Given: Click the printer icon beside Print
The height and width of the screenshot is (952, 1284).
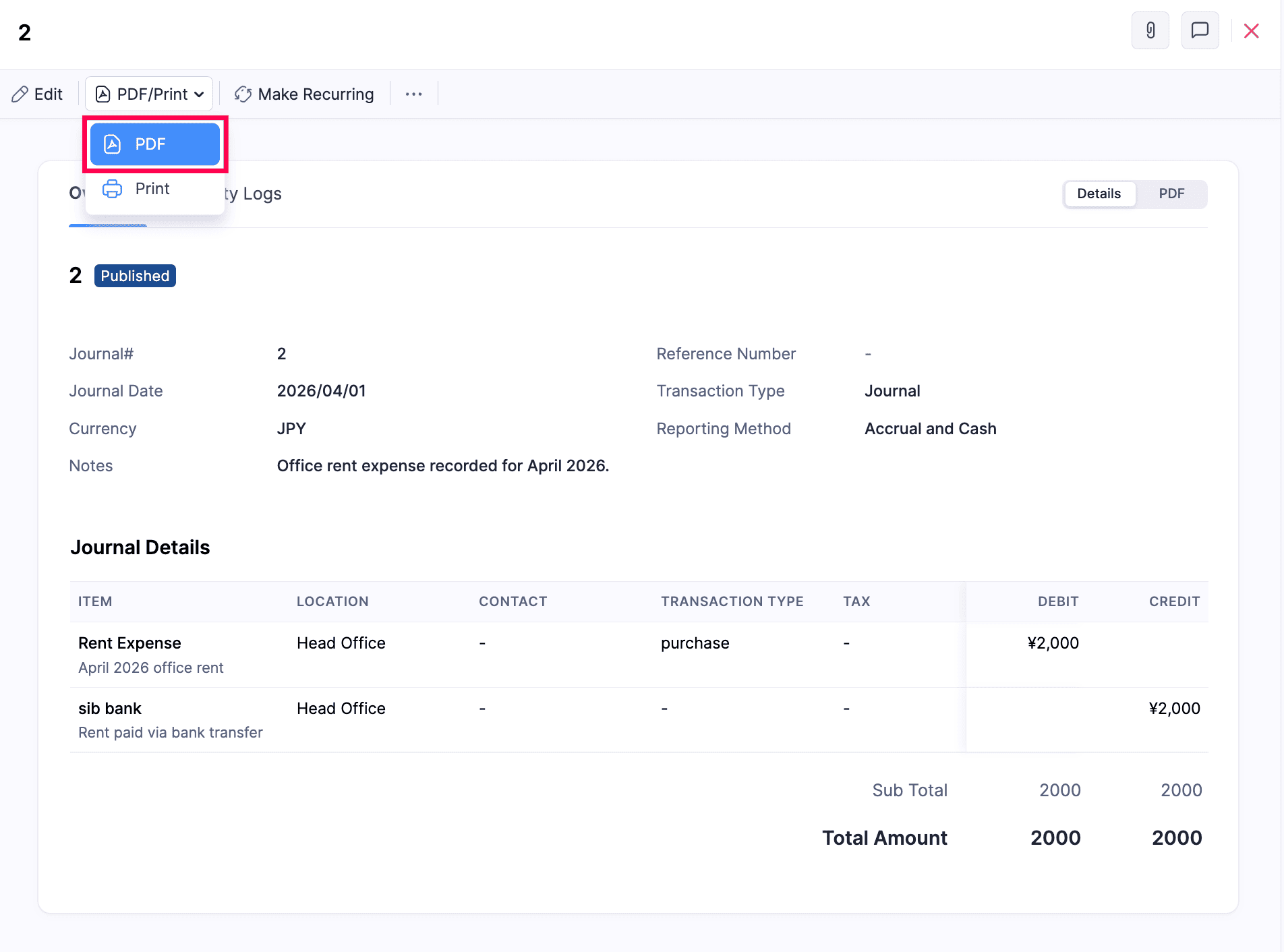Looking at the screenshot, I should click(113, 189).
